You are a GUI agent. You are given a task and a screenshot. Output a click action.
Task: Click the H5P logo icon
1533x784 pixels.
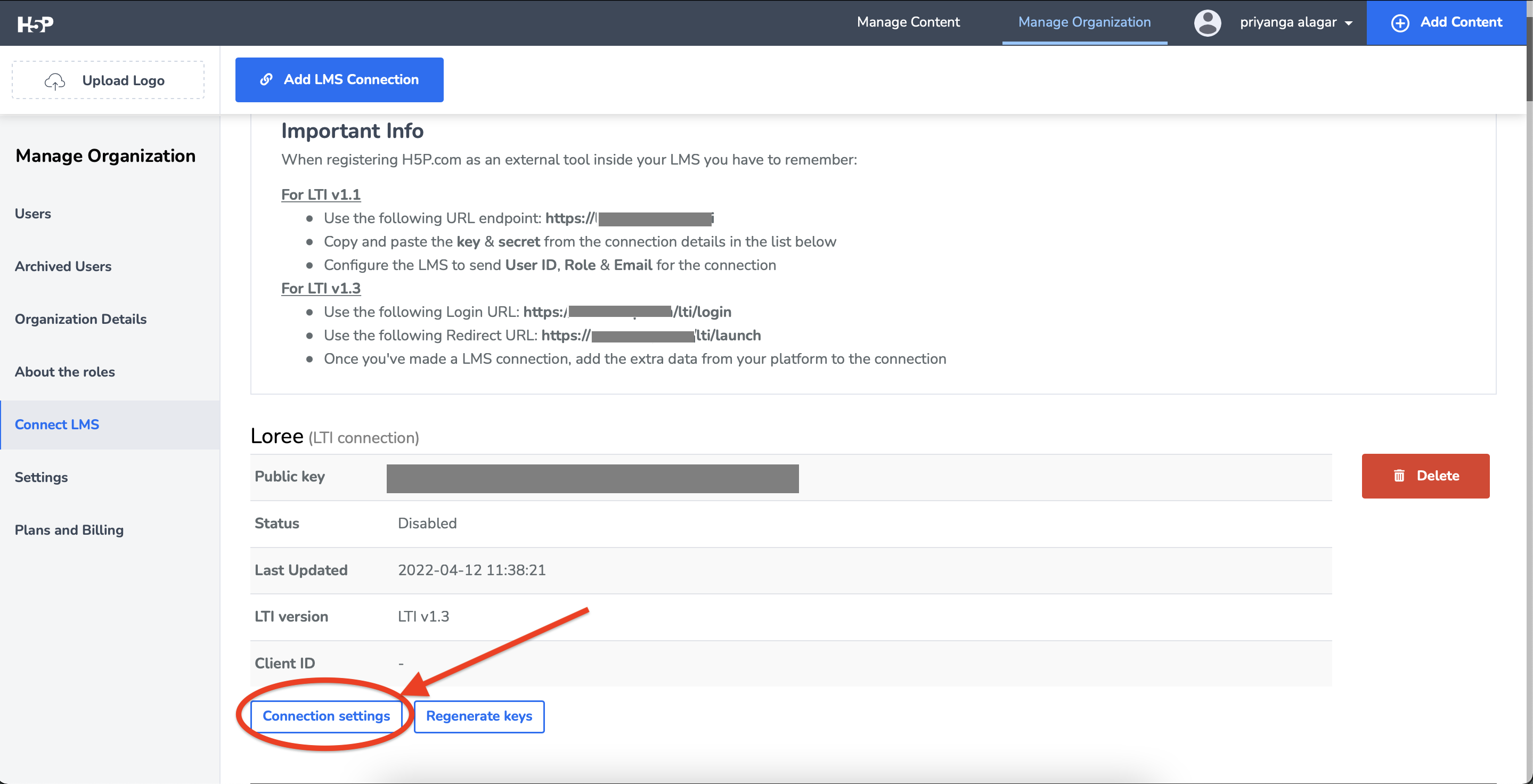pos(35,24)
